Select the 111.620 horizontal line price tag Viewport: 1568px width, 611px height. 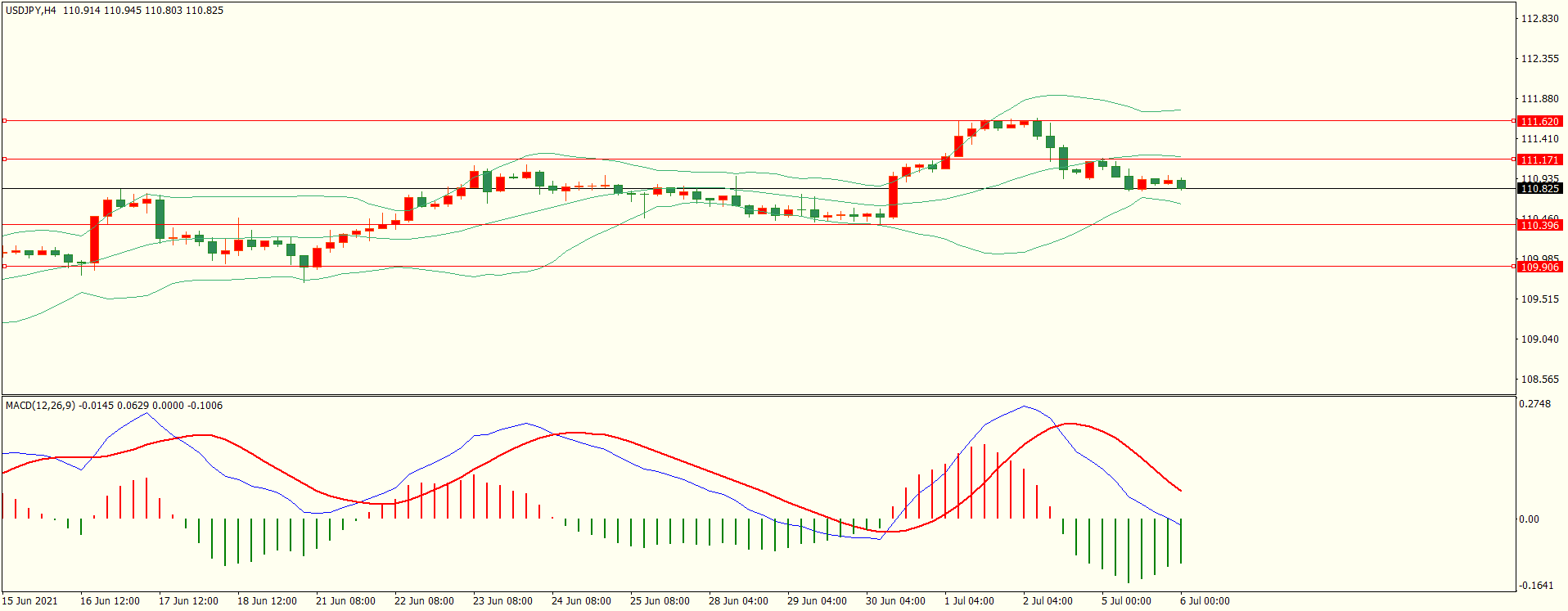pyautogui.click(x=1540, y=121)
